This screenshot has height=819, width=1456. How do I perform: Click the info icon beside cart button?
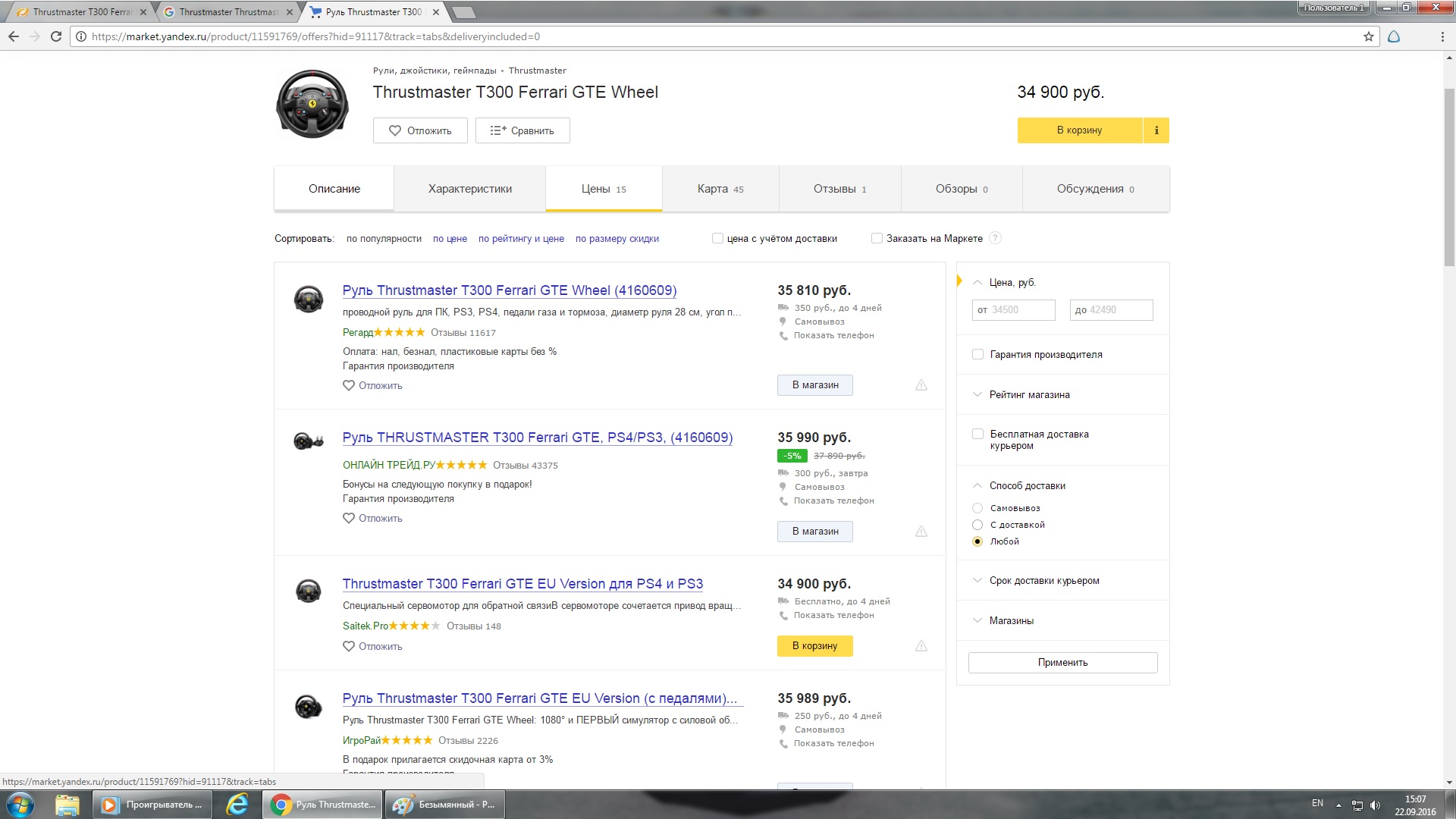click(x=1156, y=130)
